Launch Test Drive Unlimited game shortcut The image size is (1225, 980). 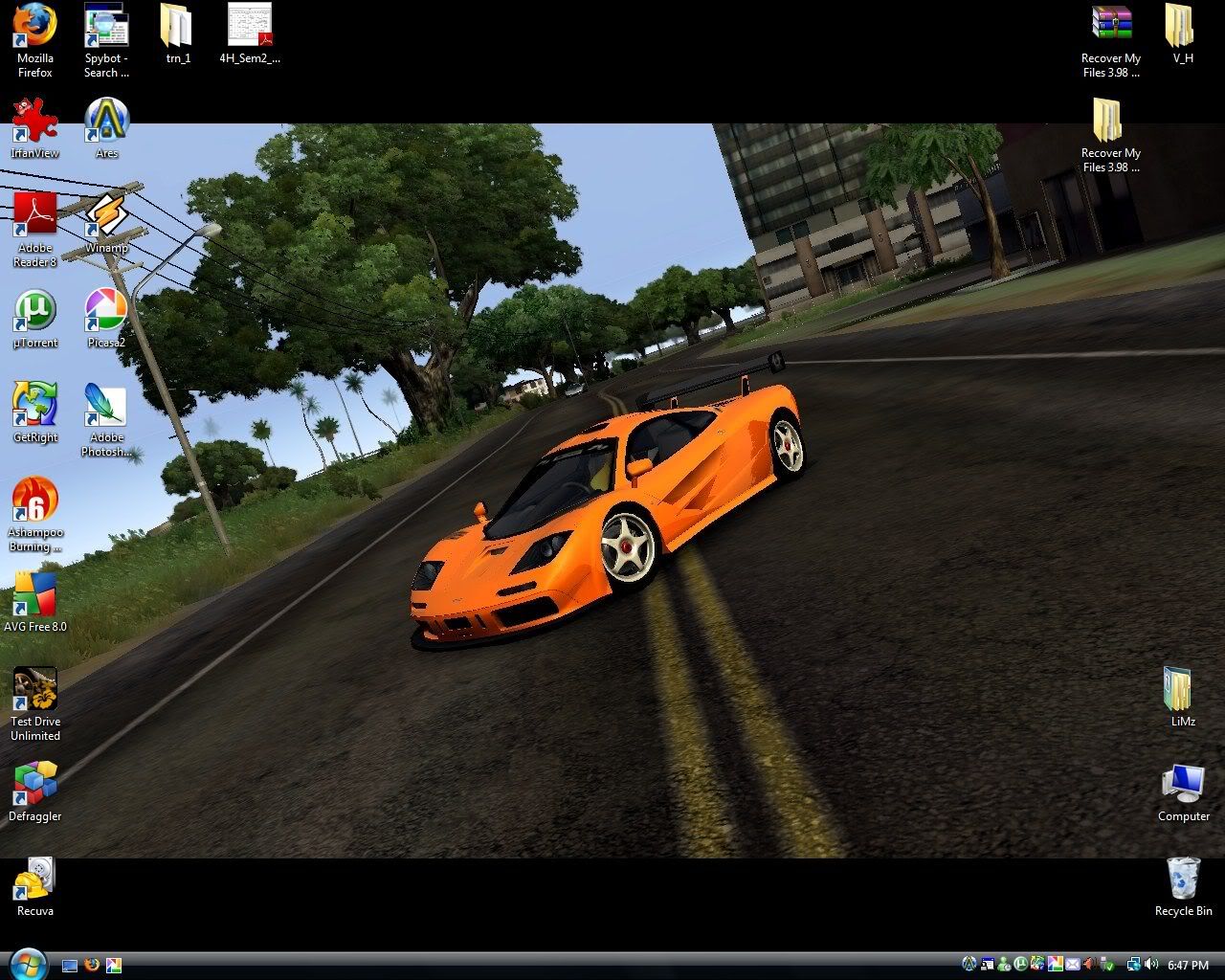click(35, 703)
